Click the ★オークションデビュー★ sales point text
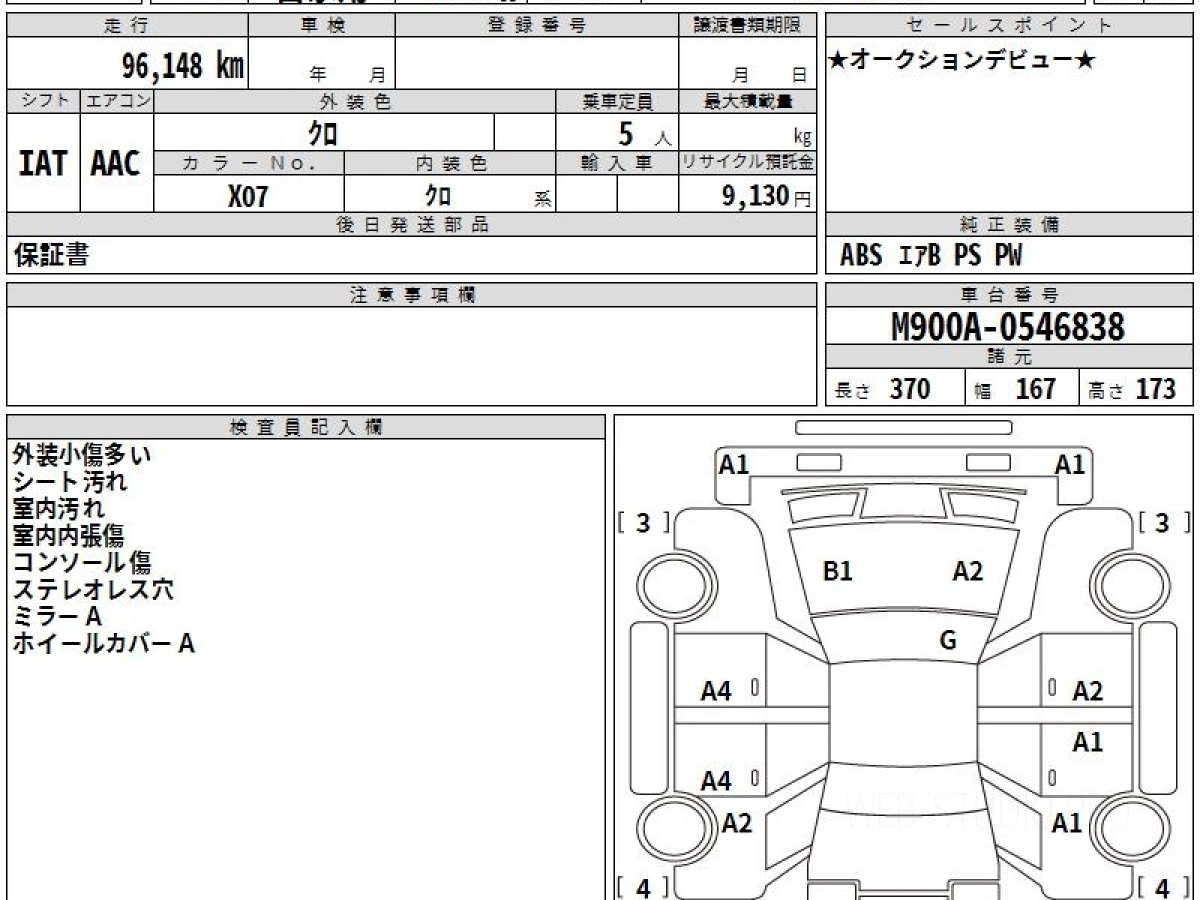1200x900 pixels. click(x=962, y=61)
